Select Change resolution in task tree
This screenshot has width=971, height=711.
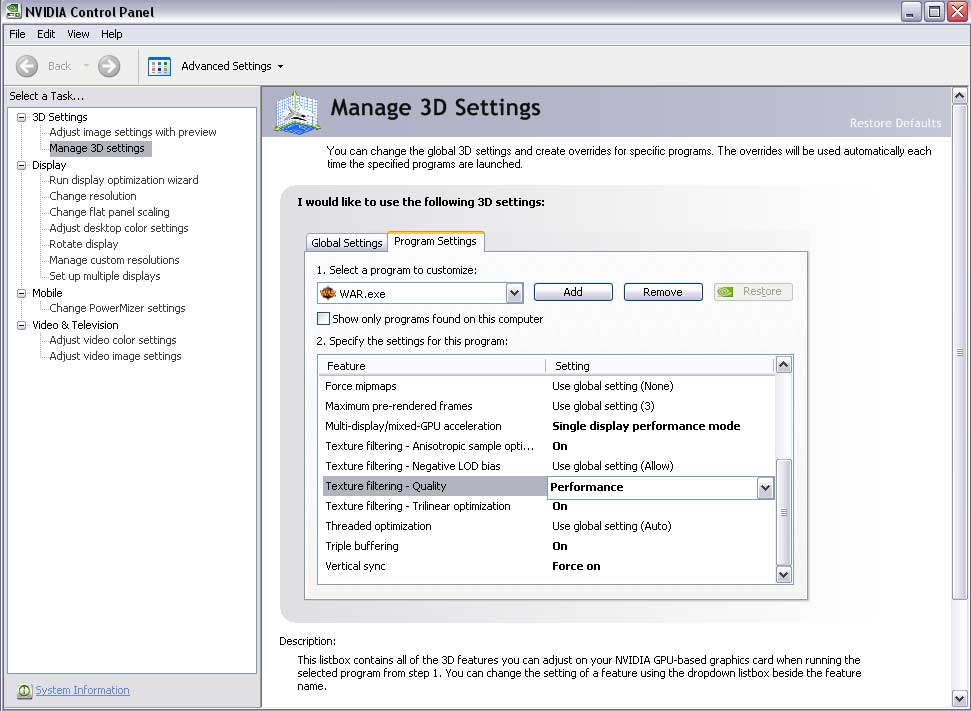click(93, 196)
